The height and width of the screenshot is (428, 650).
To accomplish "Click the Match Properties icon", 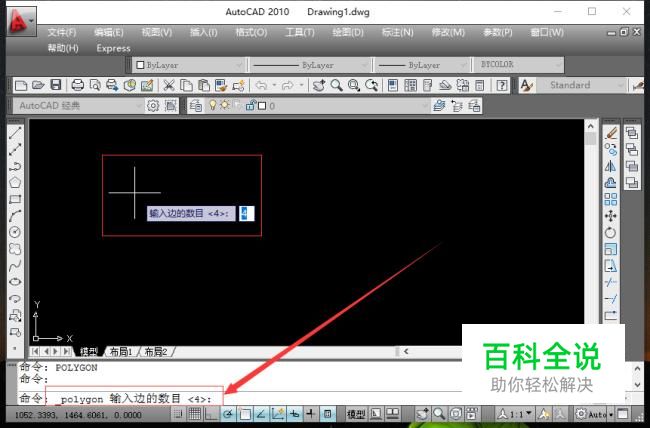I will click(x=221, y=85).
